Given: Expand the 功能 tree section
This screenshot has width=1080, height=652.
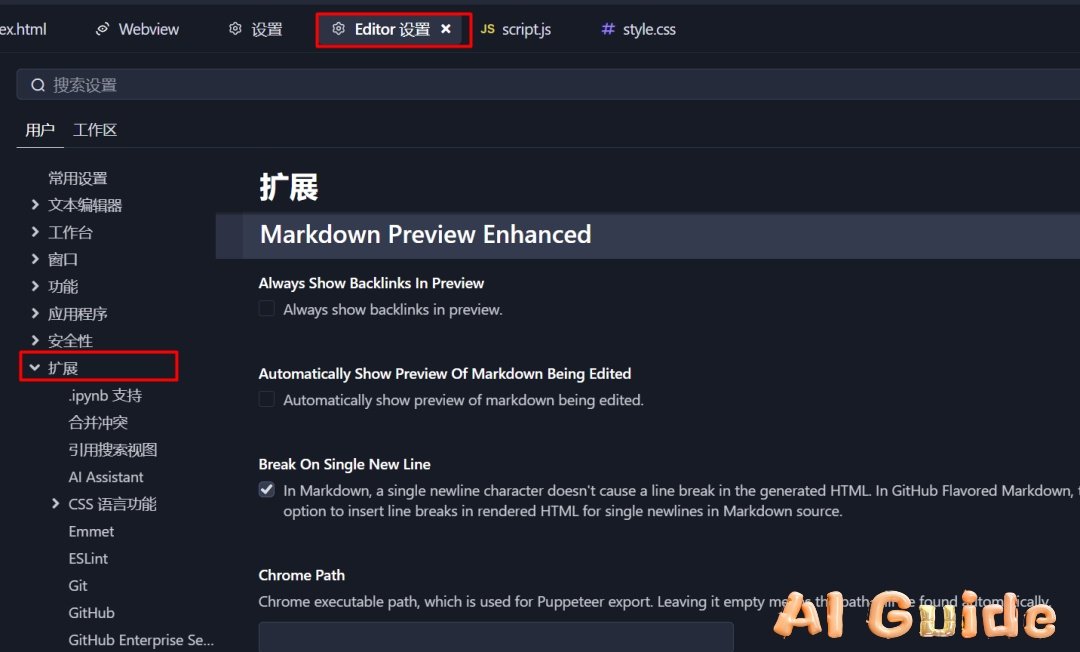Looking at the screenshot, I should click(35, 286).
